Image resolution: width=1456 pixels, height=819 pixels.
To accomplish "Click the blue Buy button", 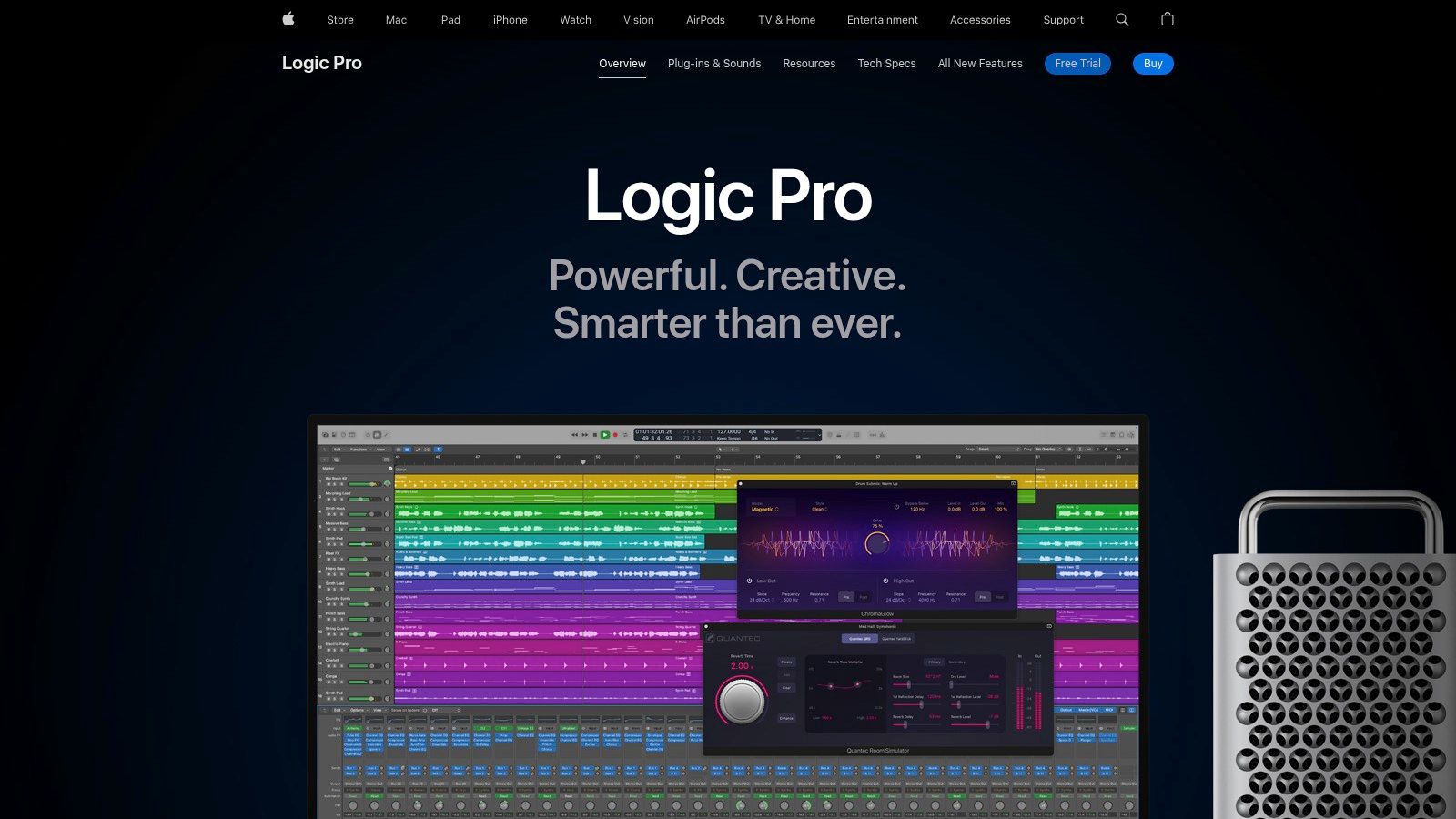I will coord(1153,64).
